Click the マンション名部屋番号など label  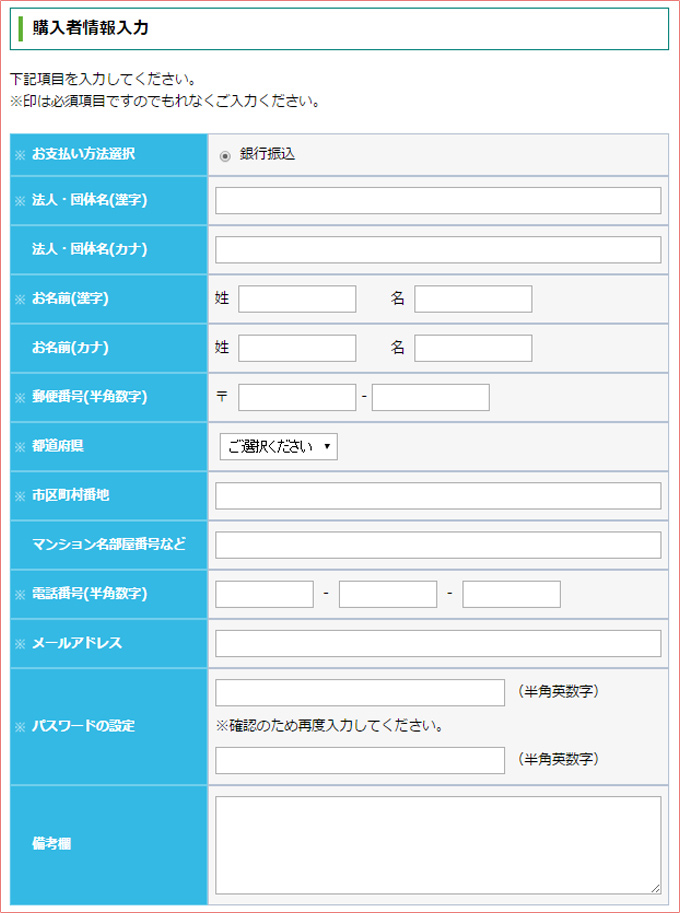click(x=109, y=545)
